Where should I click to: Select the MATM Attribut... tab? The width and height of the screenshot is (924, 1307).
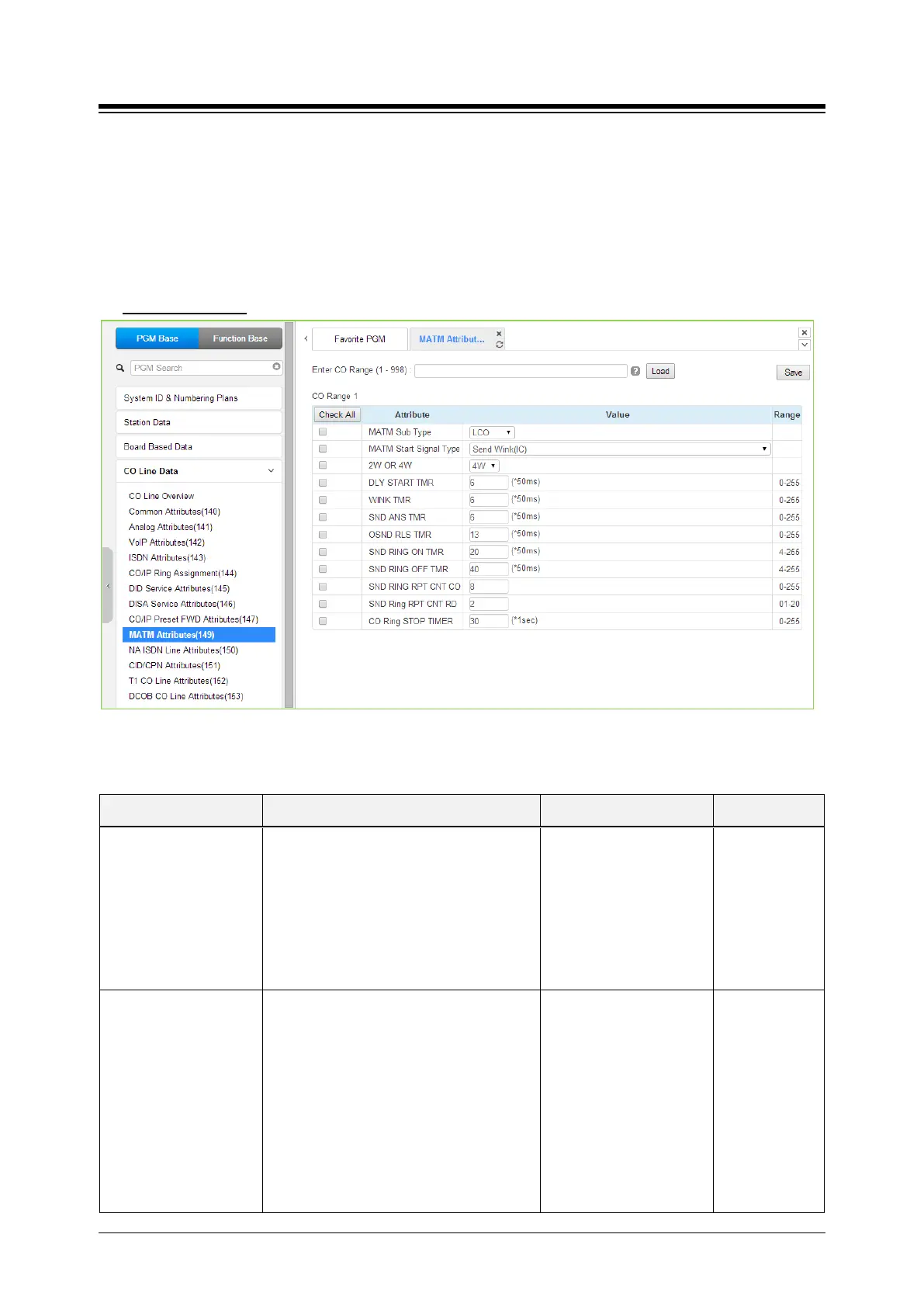452,339
